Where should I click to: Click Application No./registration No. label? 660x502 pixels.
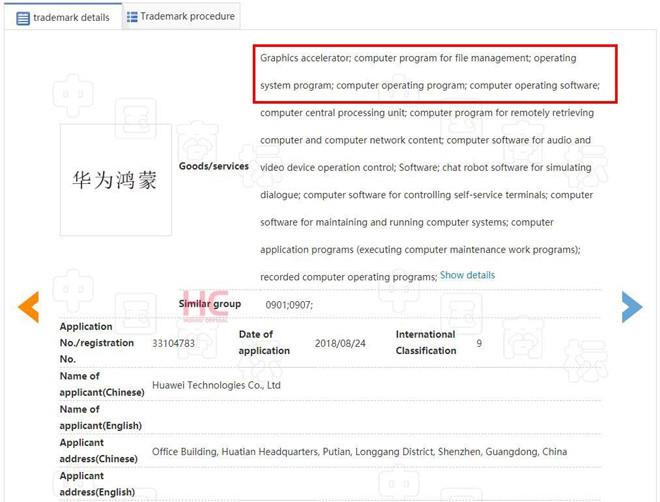[97, 343]
